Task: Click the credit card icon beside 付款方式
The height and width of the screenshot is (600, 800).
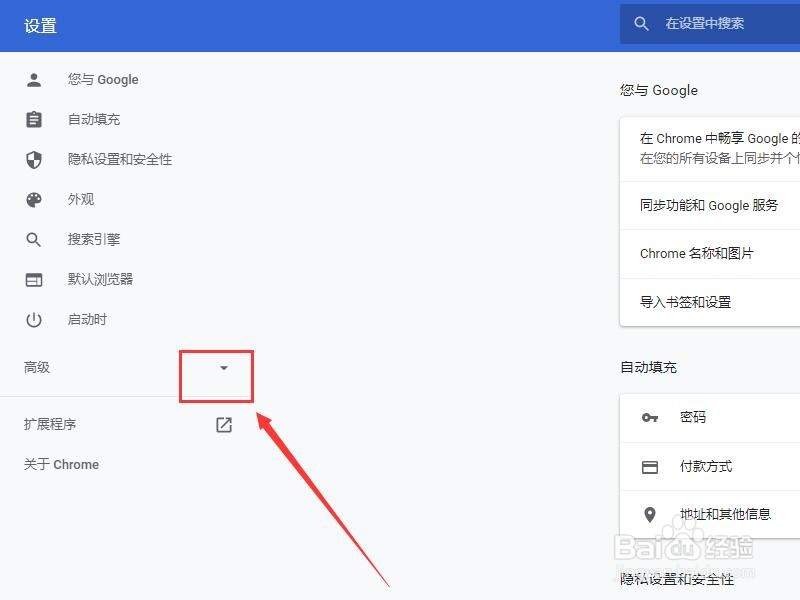Action: pyautogui.click(x=649, y=467)
